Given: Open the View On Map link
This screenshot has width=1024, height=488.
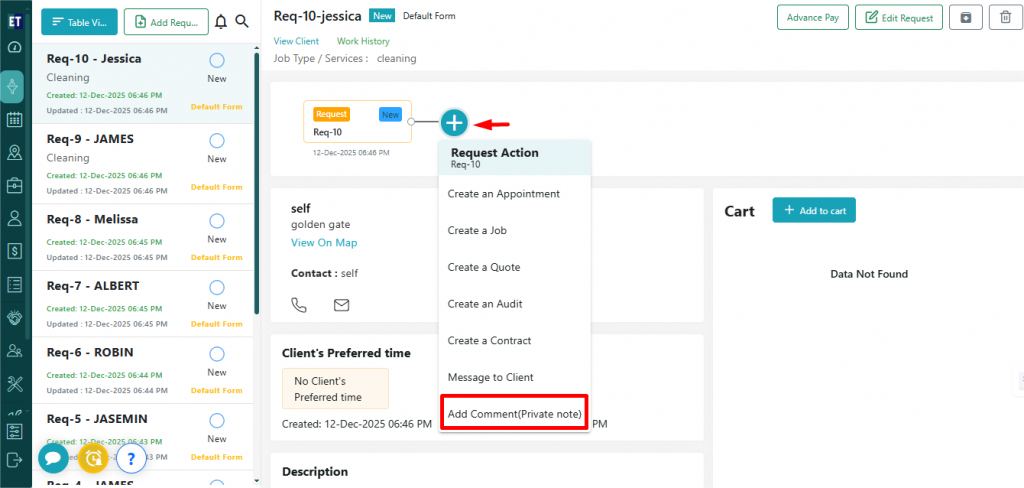Looking at the screenshot, I should [x=324, y=243].
